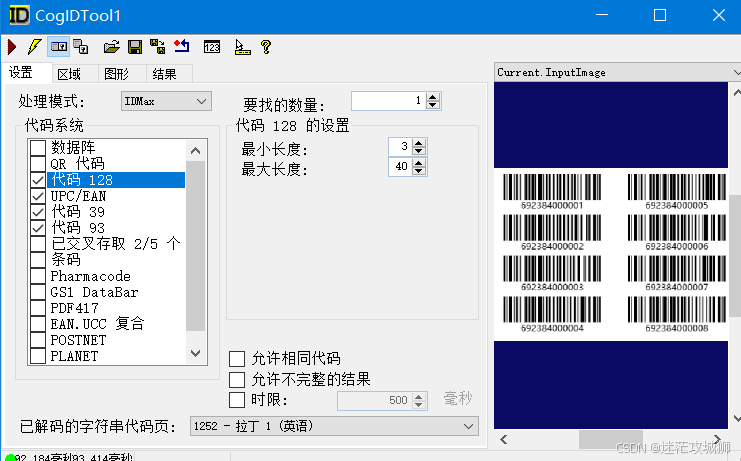Image resolution: width=741 pixels, height=461 pixels.
Task: Show results with the 123 icon
Action: (x=212, y=47)
